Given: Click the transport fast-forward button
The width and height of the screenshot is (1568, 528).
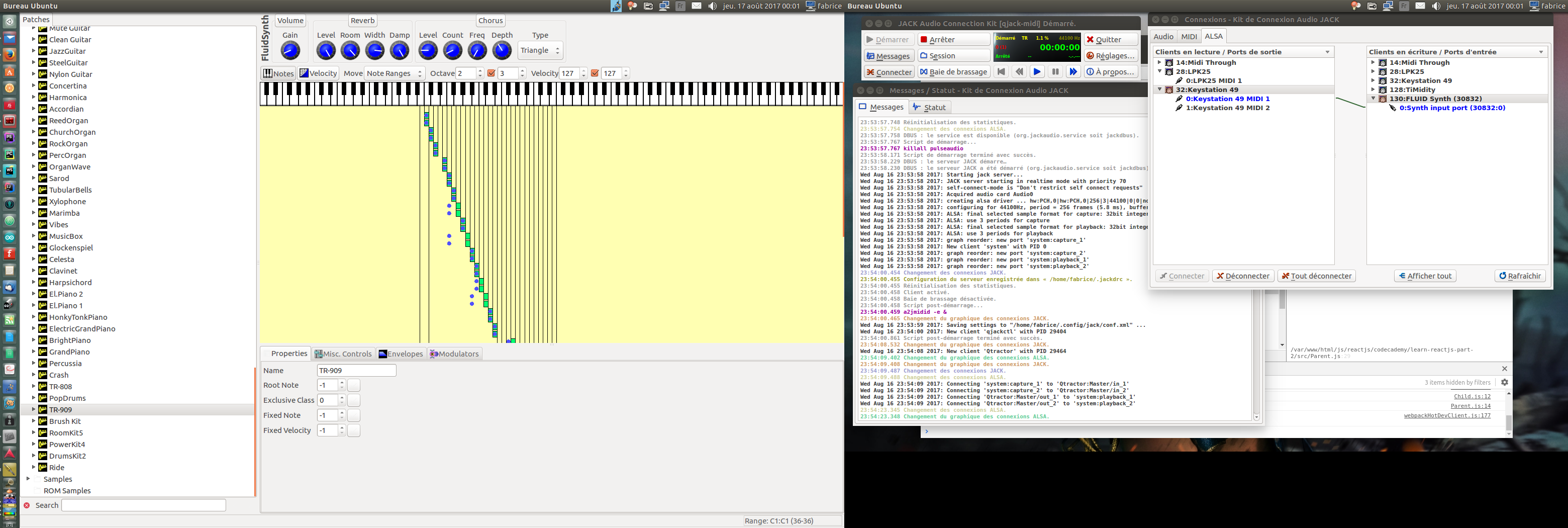Looking at the screenshot, I should 1073,72.
